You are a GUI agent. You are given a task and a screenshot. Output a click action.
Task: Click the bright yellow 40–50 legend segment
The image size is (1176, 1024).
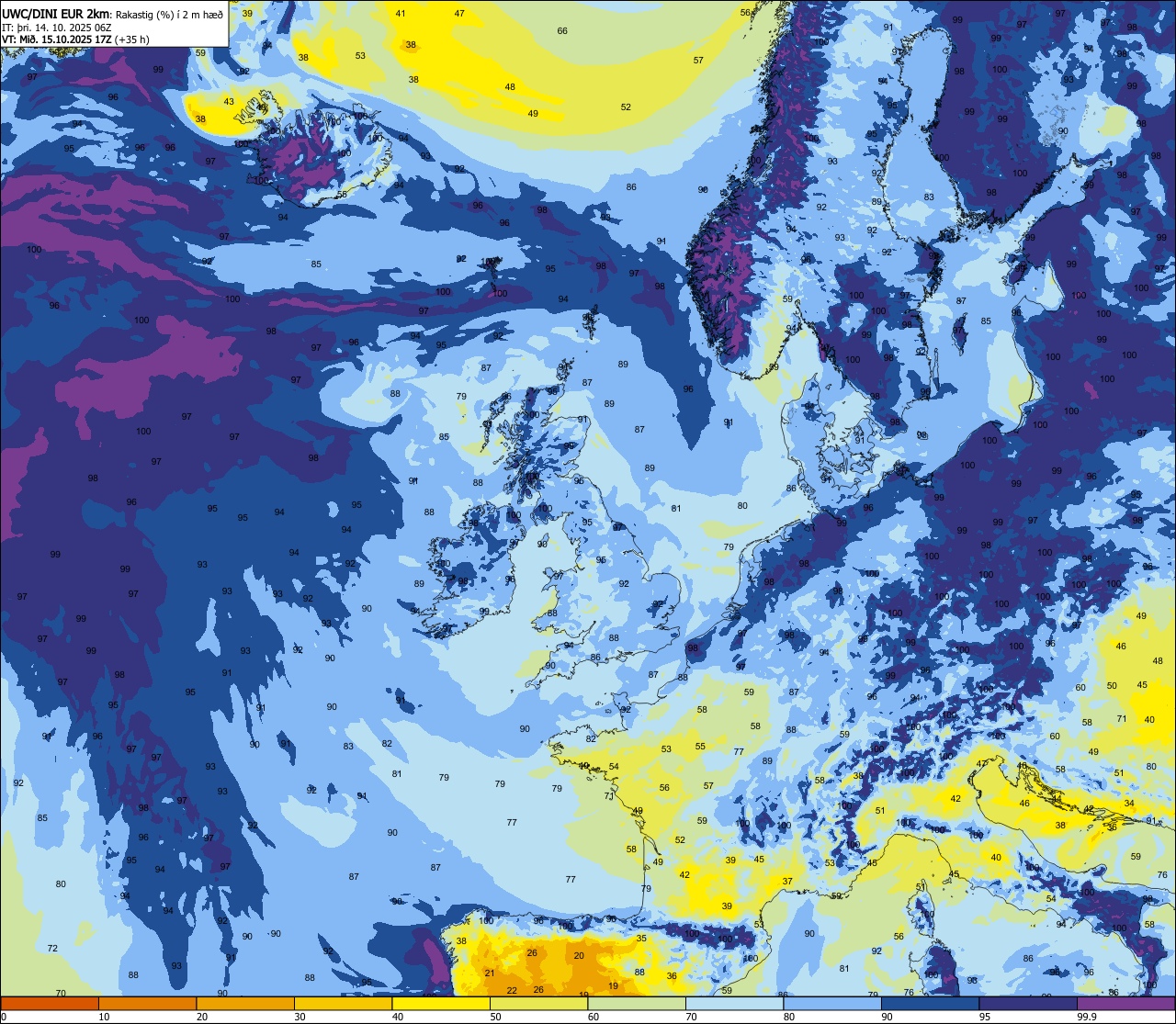coord(441,1003)
